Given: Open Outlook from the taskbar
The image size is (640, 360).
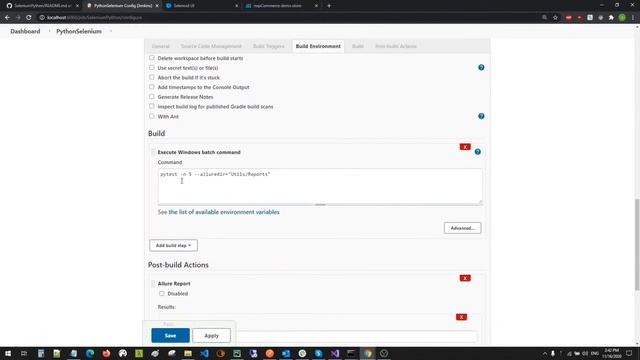Looking at the screenshot, I should [x=286, y=353].
